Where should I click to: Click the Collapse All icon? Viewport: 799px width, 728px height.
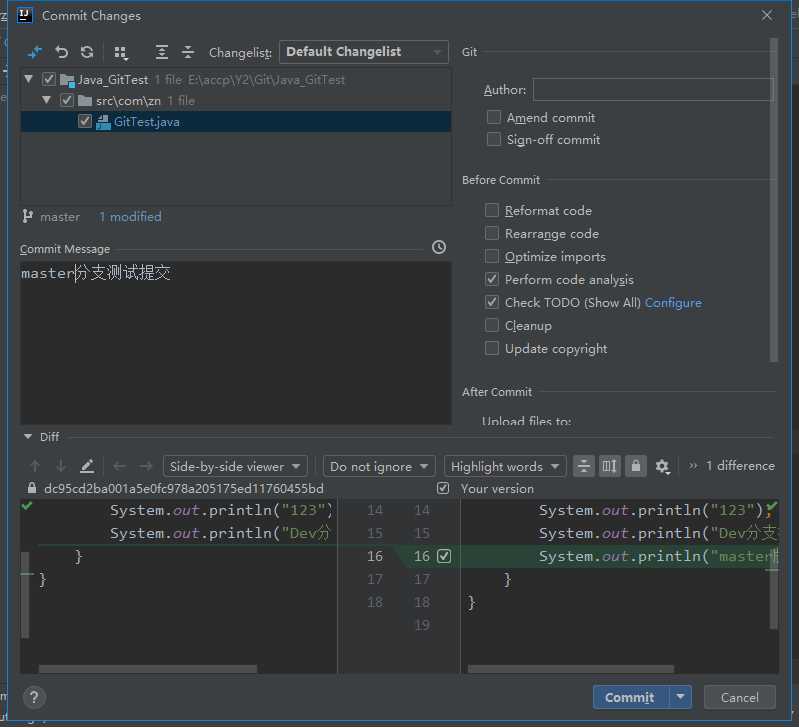[x=188, y=52]
